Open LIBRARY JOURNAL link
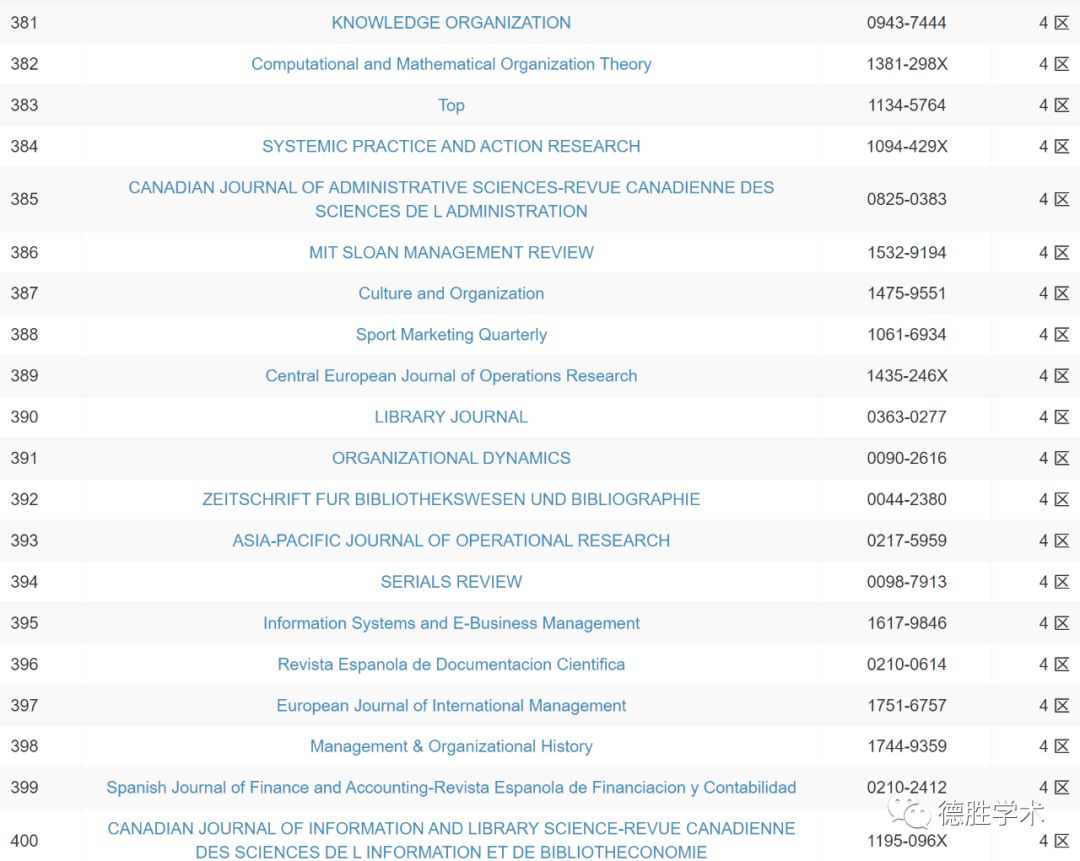The width and height of the screenshot is (1080, 861). point(451,417)
